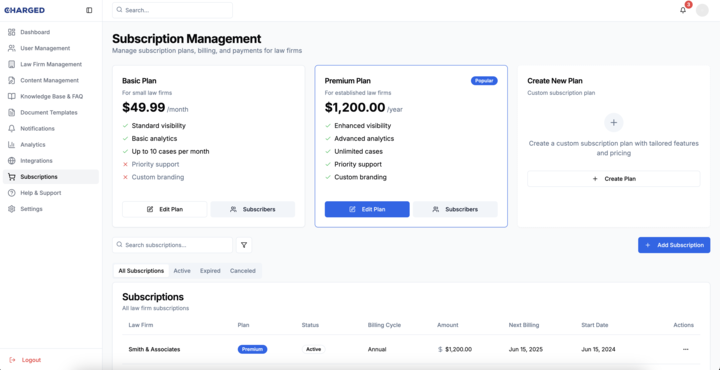This screenshot has height=370, width=720.
Task: Click the Next Billing column header
Action: (524, 325)
